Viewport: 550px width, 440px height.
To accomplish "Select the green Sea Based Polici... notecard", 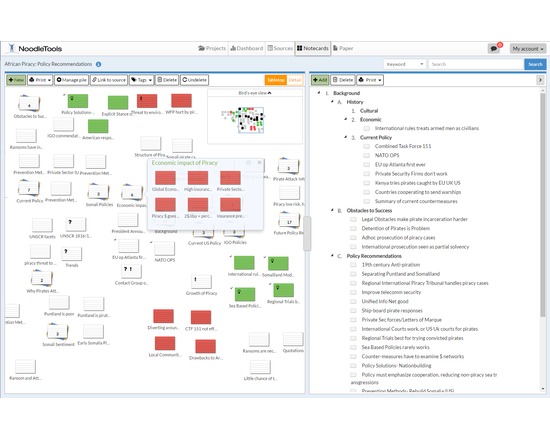I will 245,294.
